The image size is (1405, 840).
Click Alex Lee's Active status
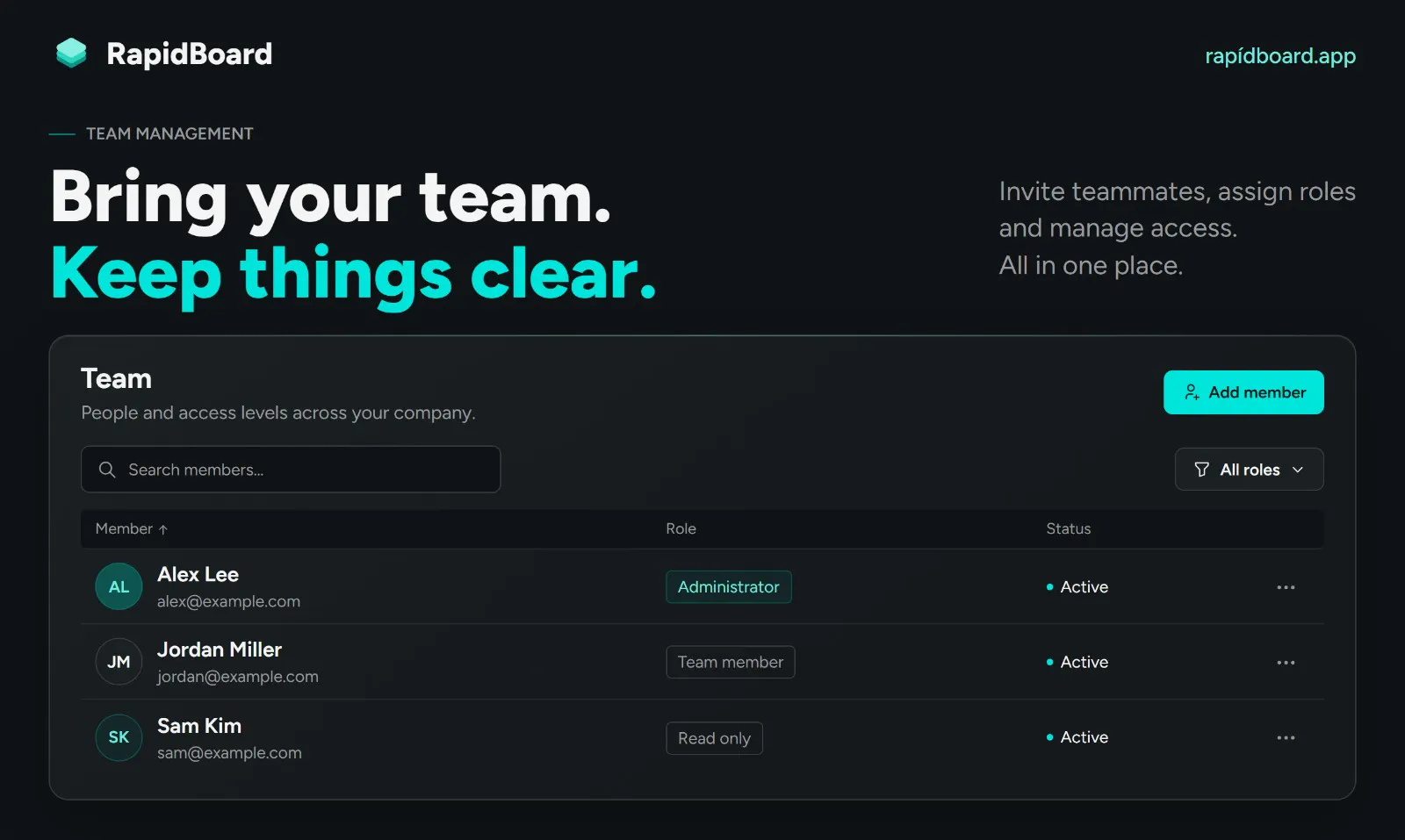[x=1077, y=587]
